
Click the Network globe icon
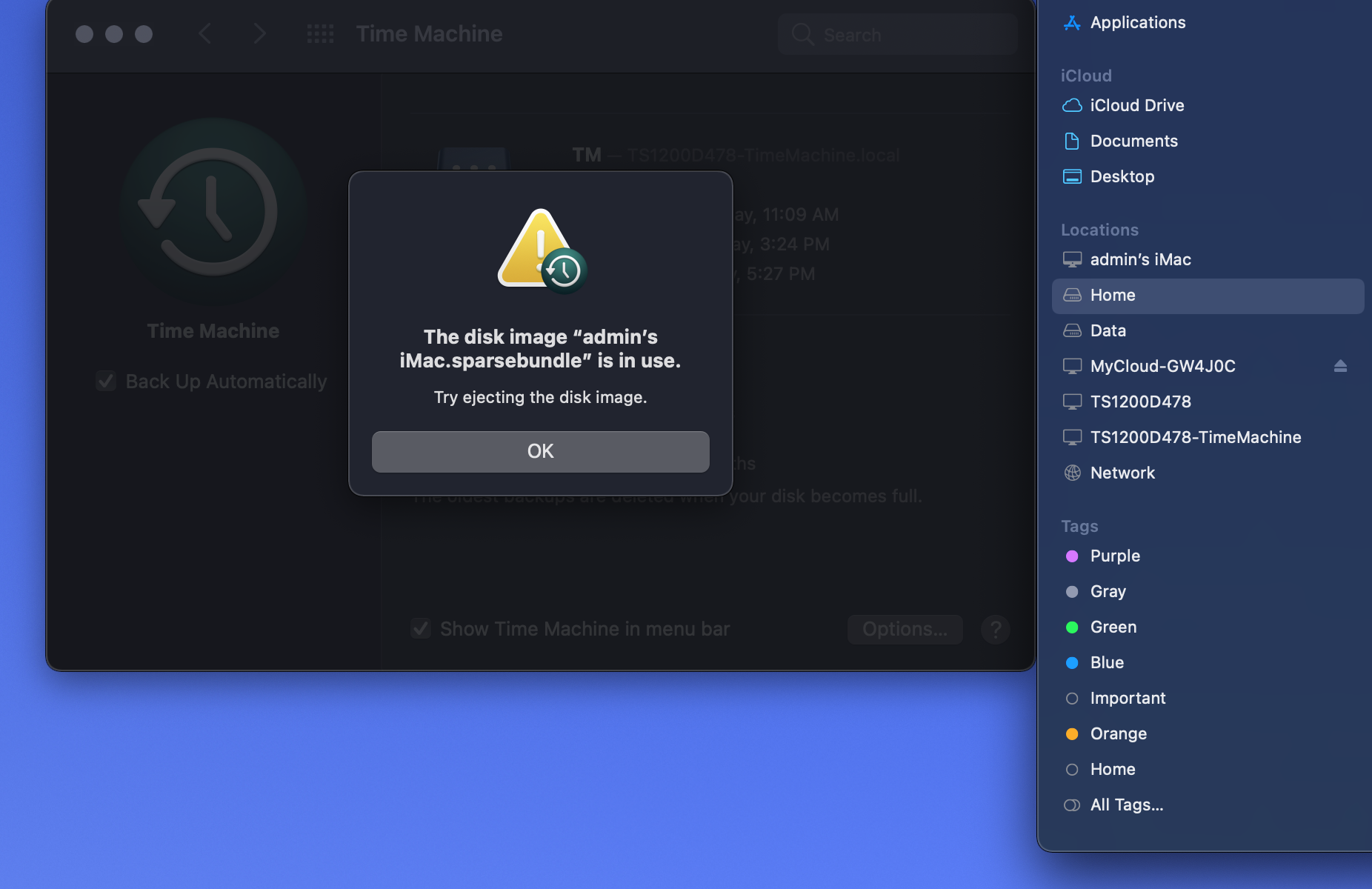click(1072, 473)
